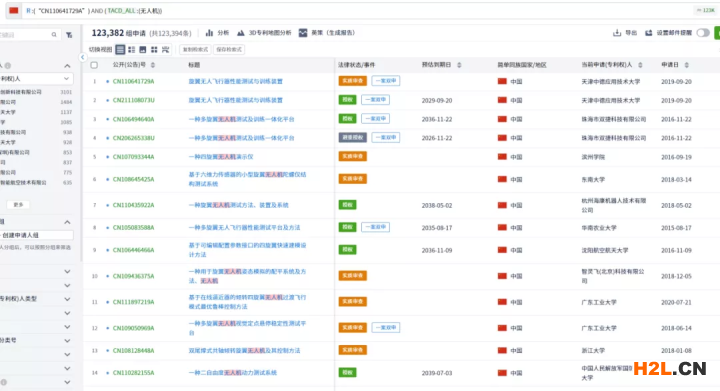Screen dimensions: 720x391
Task: Open 3D专利地图分析
Action: 264,33
